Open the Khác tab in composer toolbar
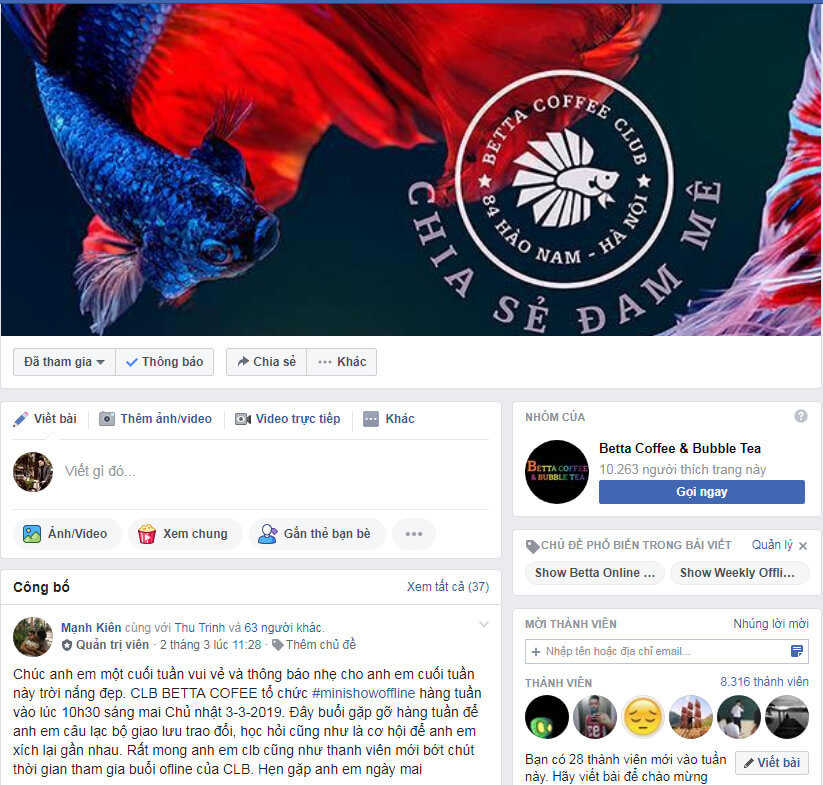Viewport: 823px width, 785px height. (x=389, y=419)
